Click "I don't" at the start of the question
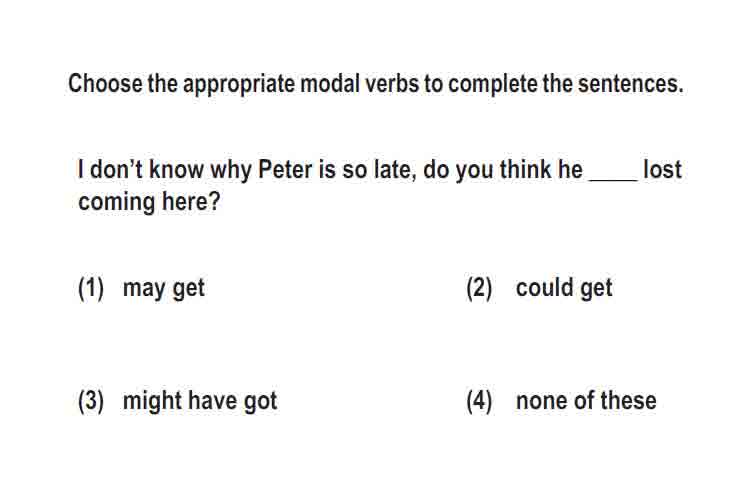 coord(110,169)
